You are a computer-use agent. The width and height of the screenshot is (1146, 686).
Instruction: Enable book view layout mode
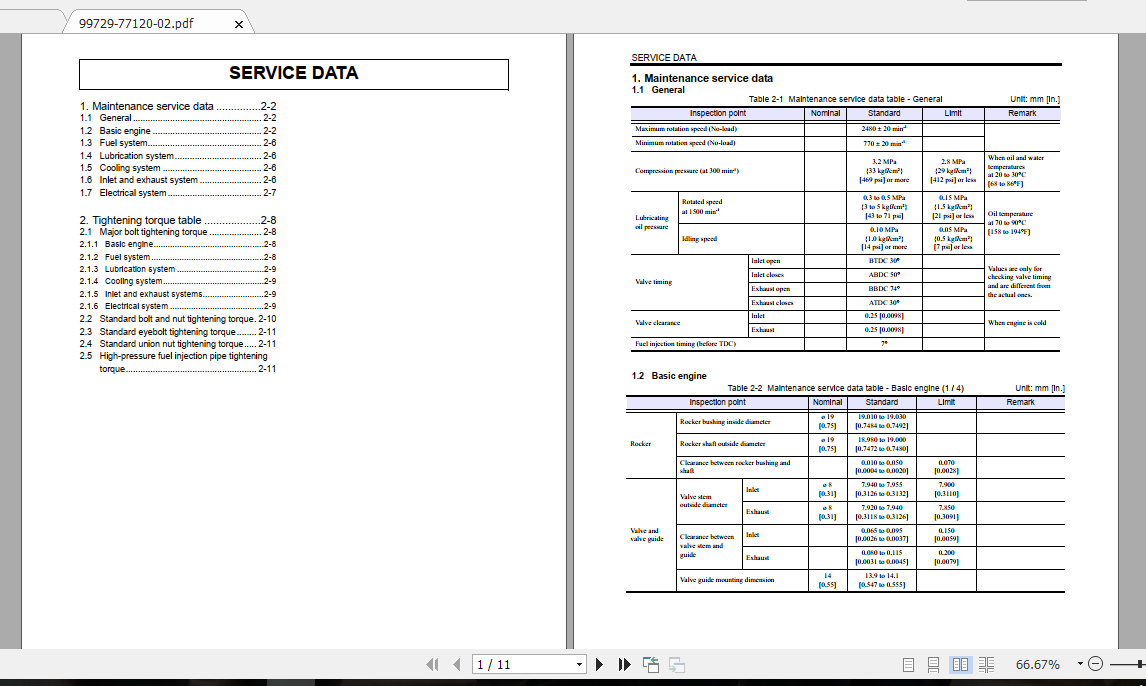click(x=986, y=663)
